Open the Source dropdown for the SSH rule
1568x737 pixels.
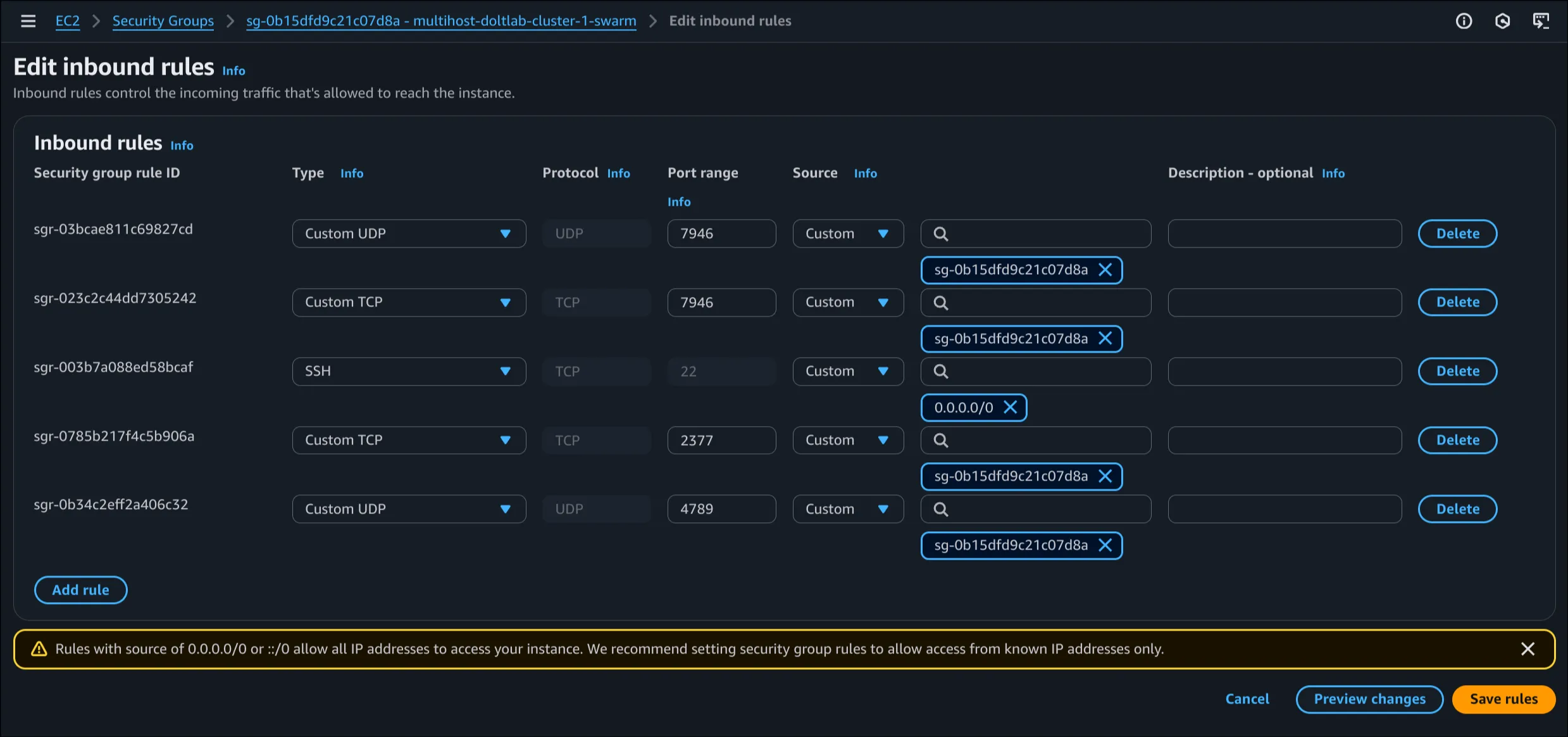tap(848, 371)
